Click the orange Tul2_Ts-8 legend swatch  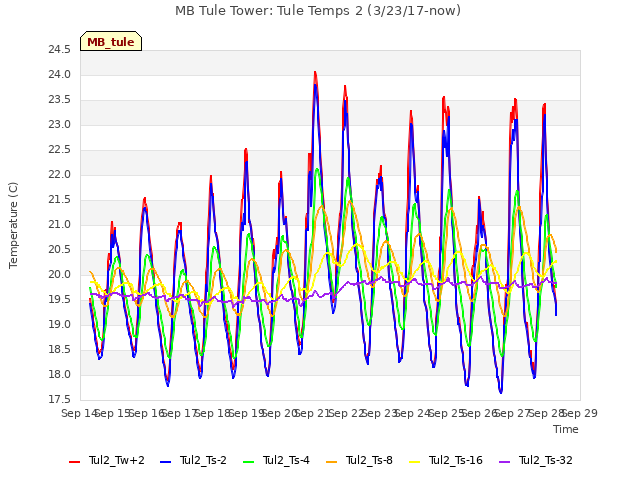tap(331, 462)
